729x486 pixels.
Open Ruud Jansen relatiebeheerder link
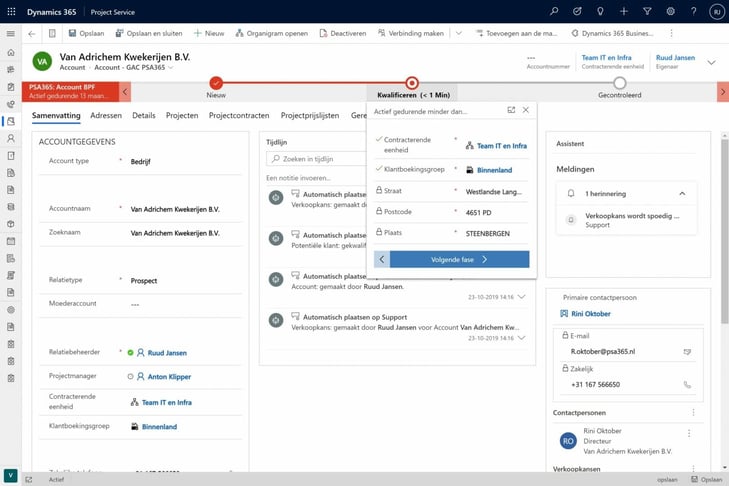click(167, 353)
